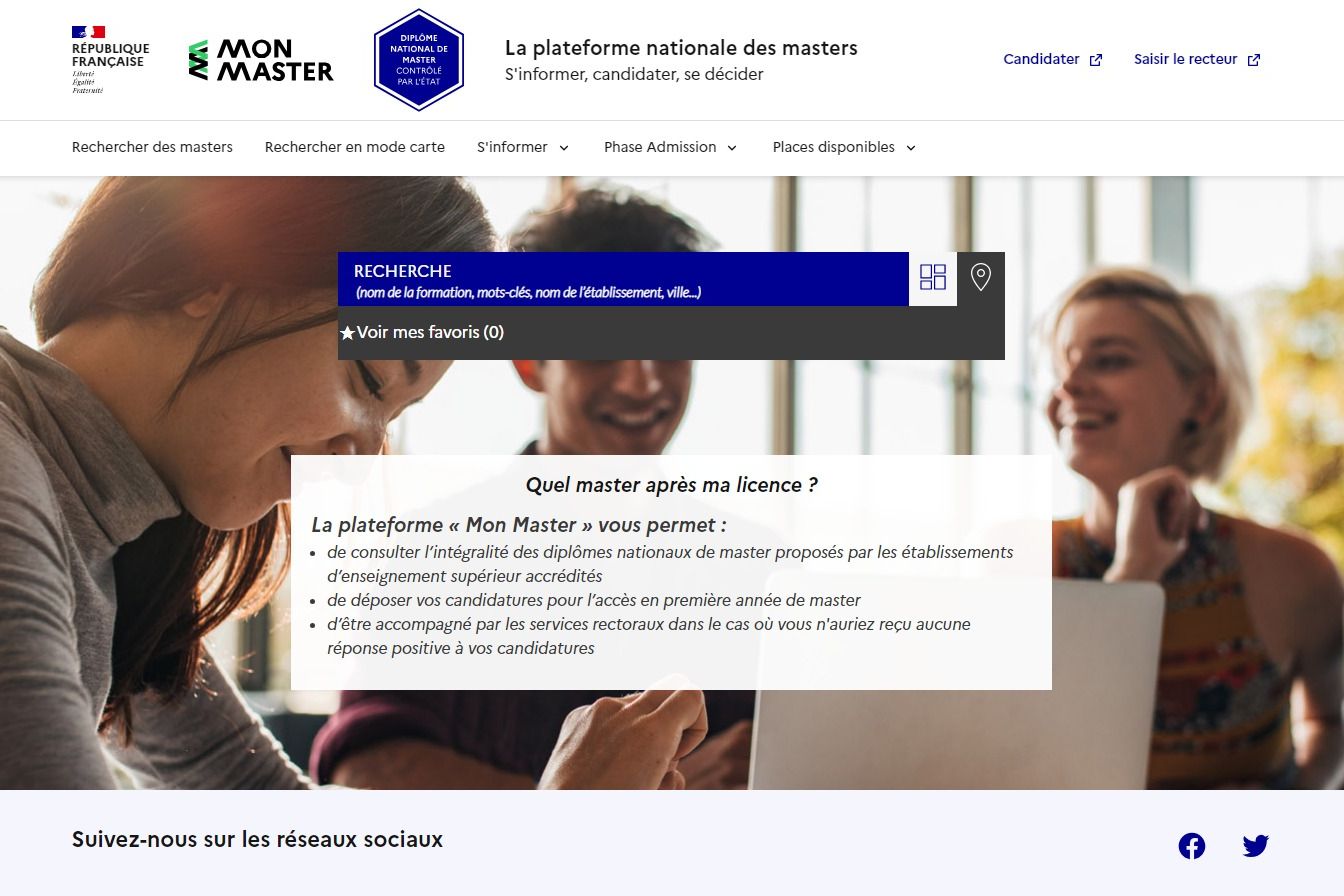Expand the Phase Admission menu

(670, 147)
